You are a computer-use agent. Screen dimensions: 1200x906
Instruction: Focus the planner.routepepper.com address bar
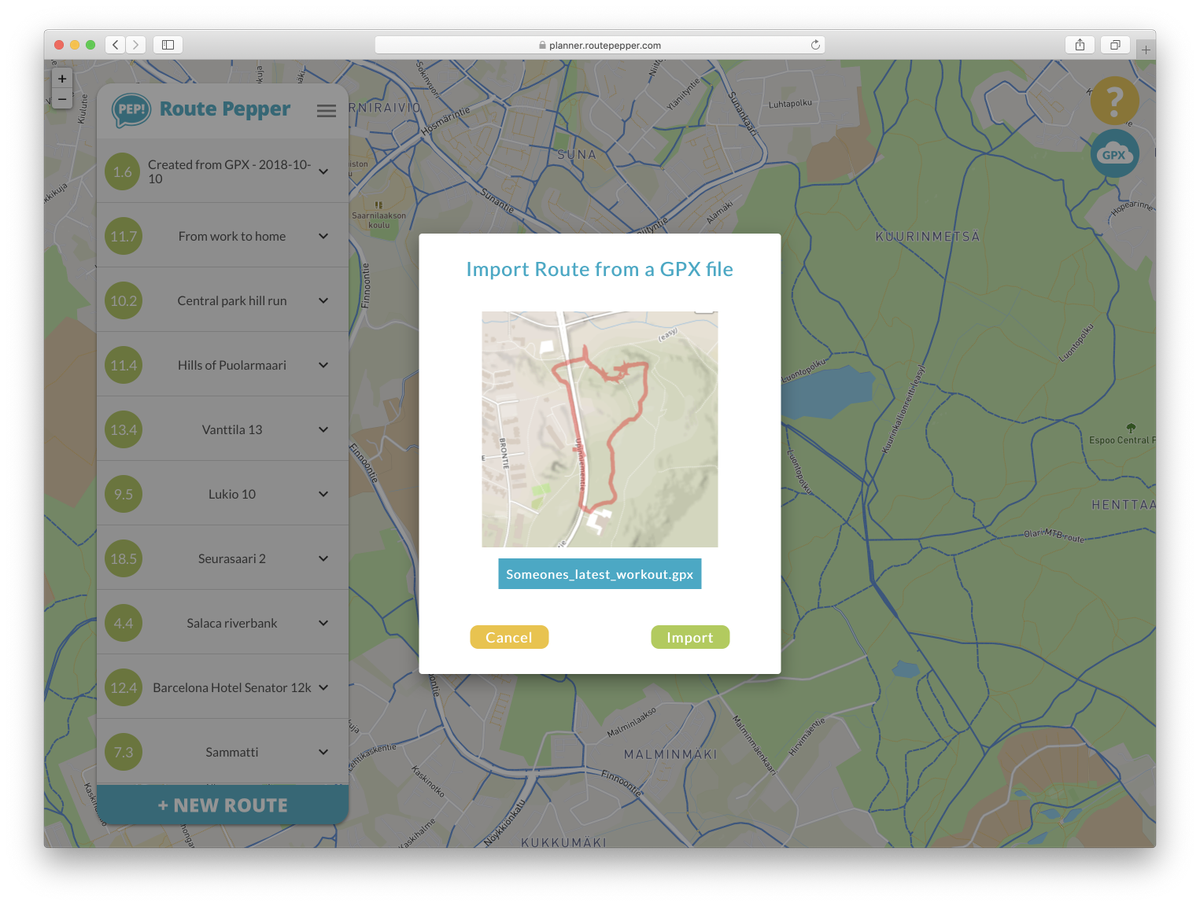pos(600,45)
